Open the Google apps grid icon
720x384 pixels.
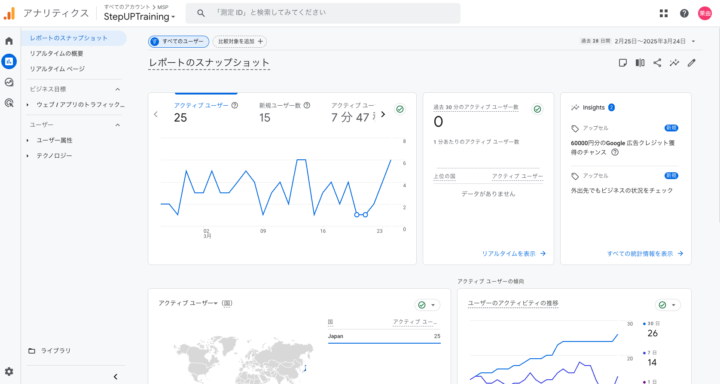(x=664, y=13)
